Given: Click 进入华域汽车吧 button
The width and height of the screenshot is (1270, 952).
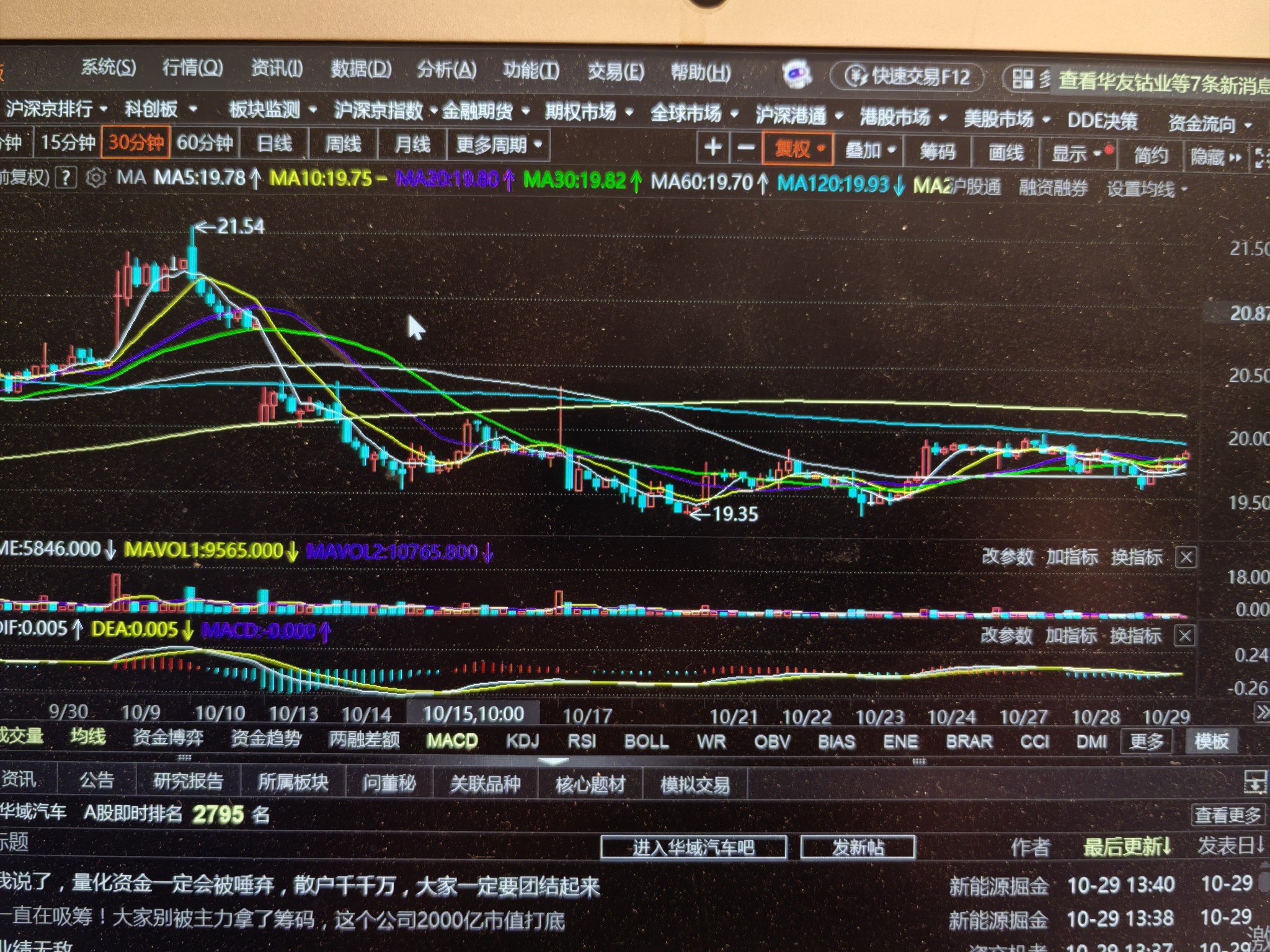Looking at the screenshot, I should click(x=693, y=847).
